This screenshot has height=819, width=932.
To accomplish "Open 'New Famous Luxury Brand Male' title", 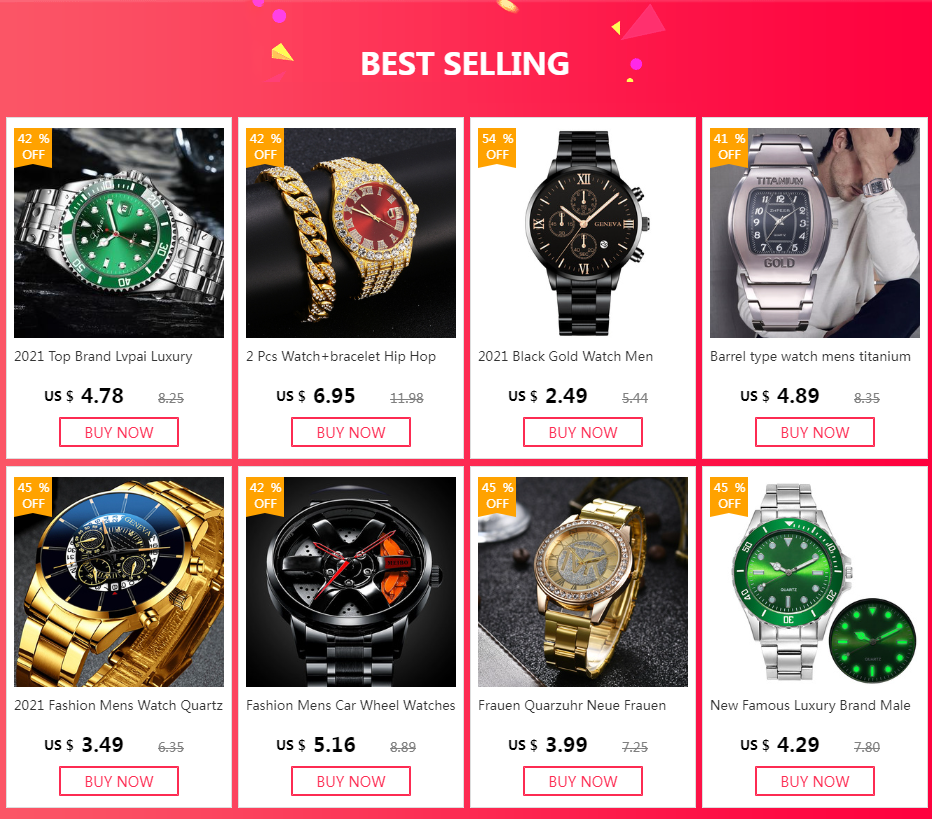I will coord(810,705).
